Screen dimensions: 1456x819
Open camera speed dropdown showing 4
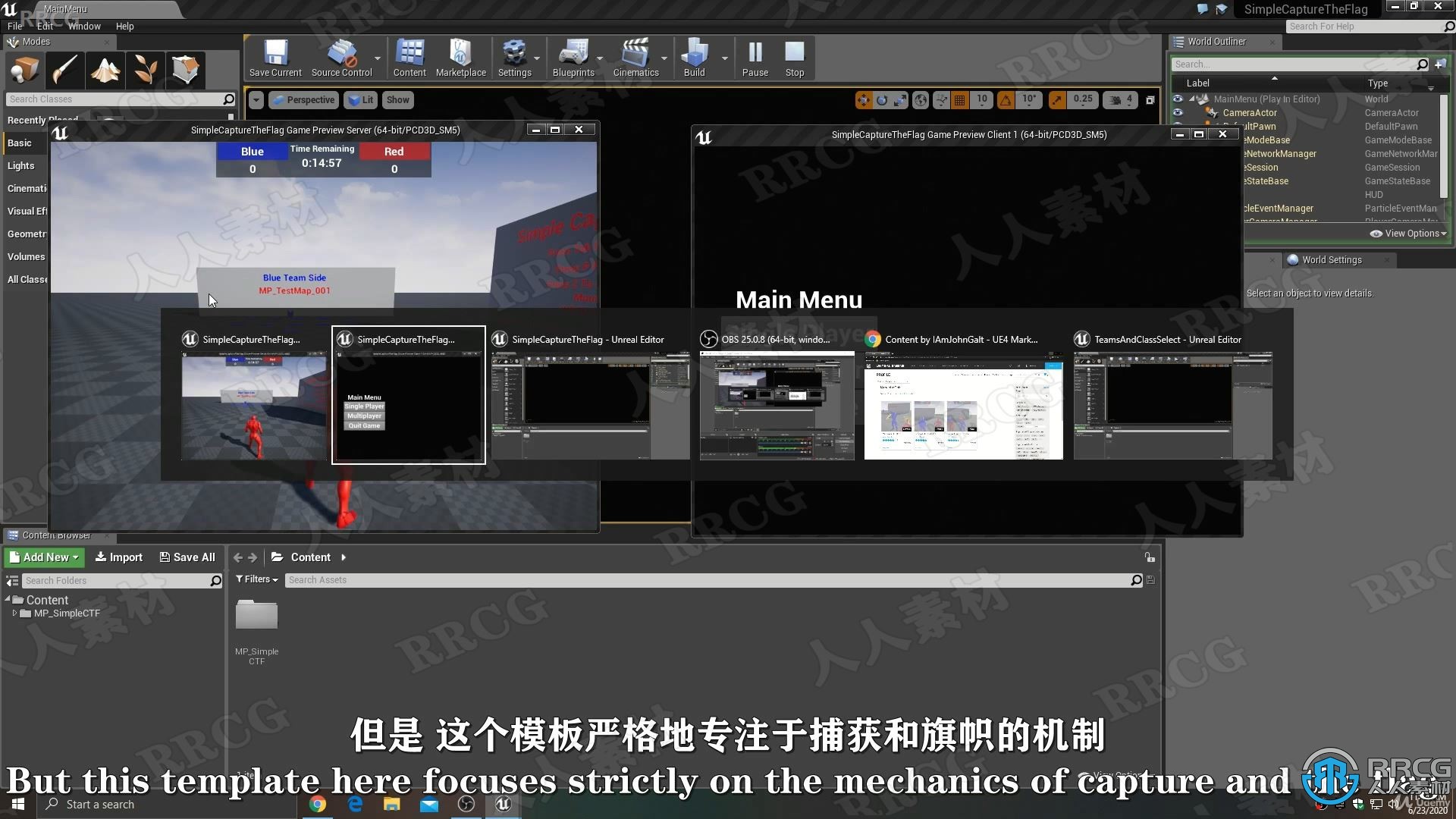click(x=1121, y=99)
